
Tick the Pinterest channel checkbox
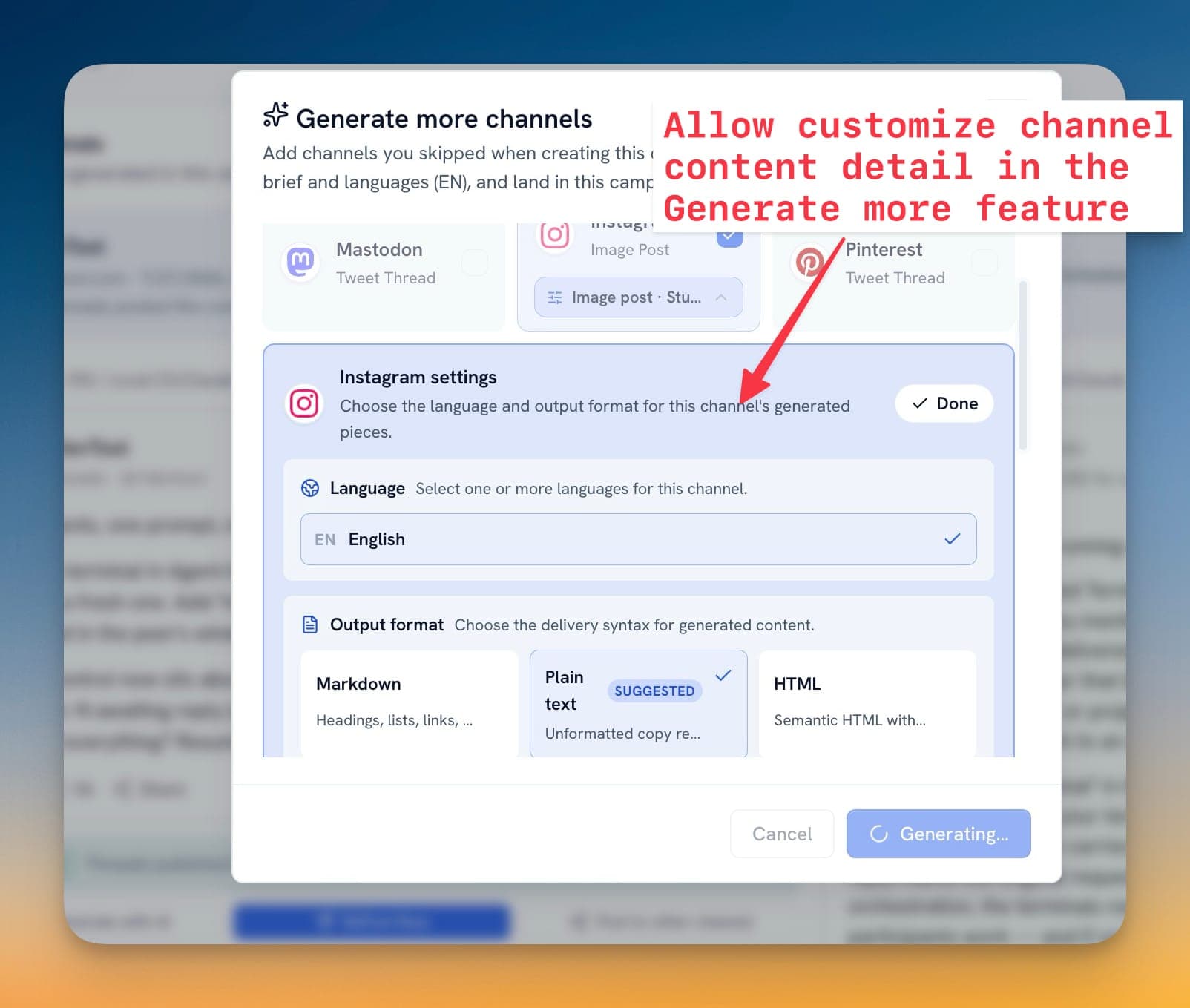984,262
